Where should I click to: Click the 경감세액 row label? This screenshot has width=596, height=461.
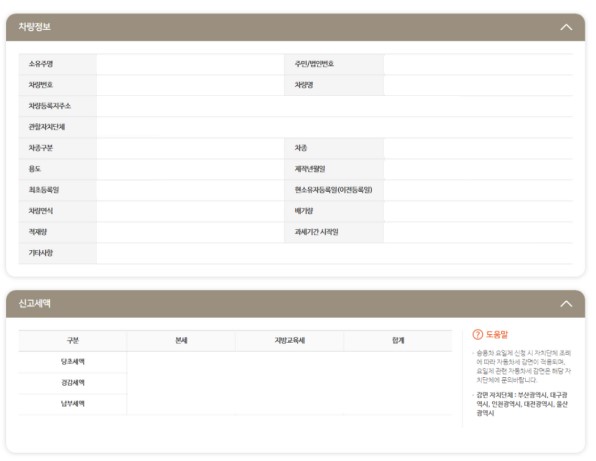coord(73,383)
